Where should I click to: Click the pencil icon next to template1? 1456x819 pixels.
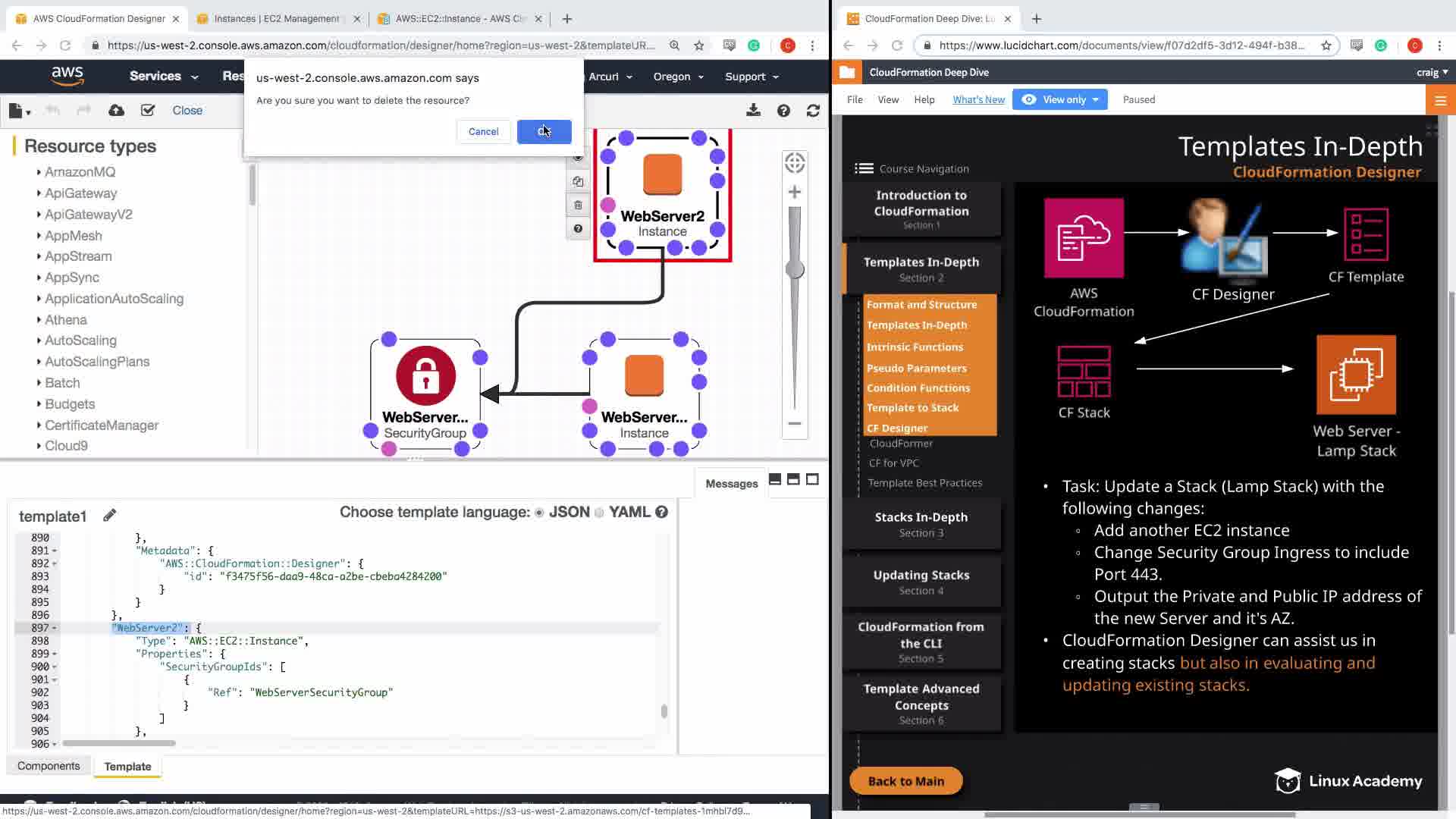click(110, 516)
